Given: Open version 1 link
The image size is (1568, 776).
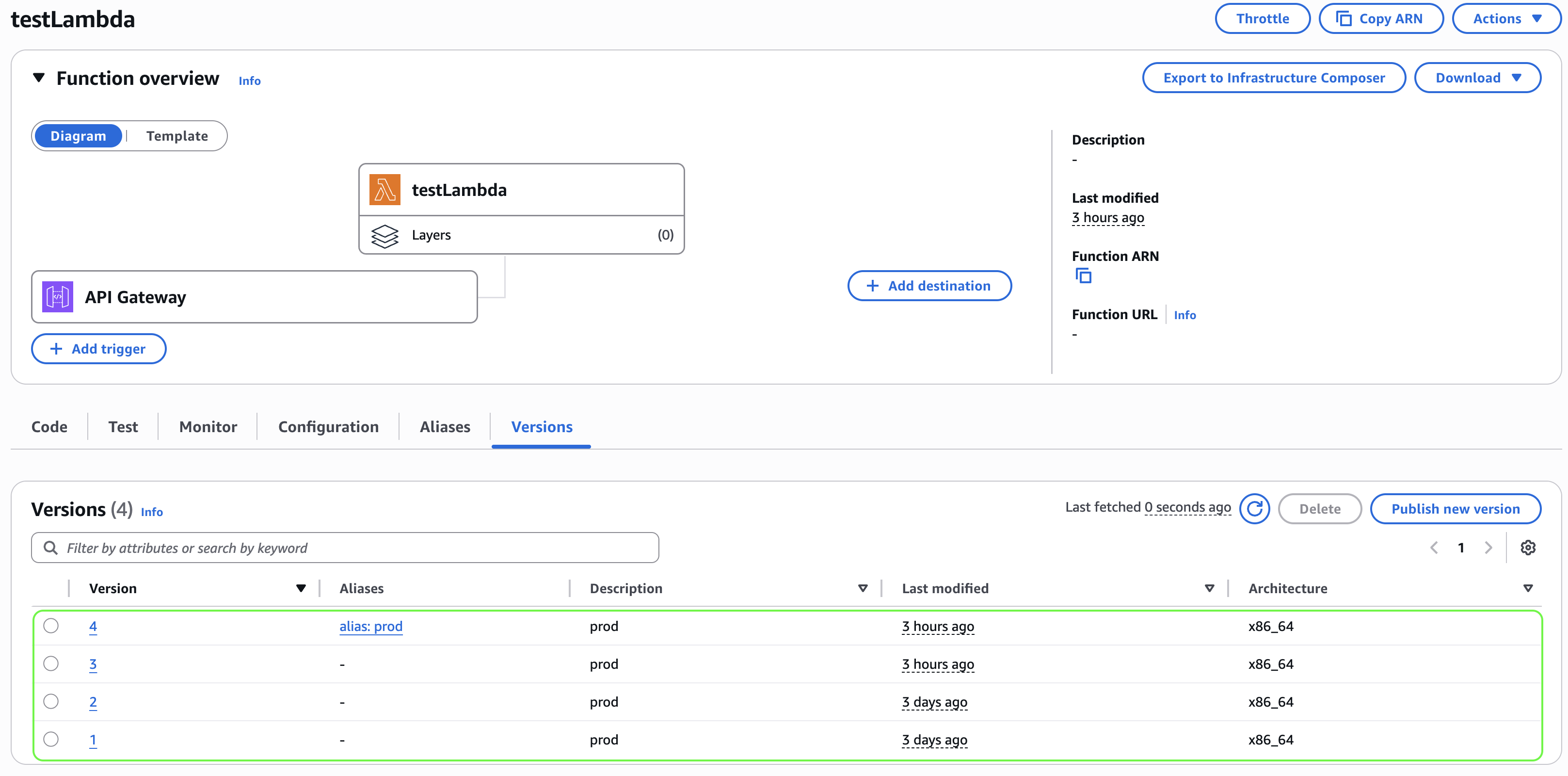Looking at the screenshot, I should (93, 740).
